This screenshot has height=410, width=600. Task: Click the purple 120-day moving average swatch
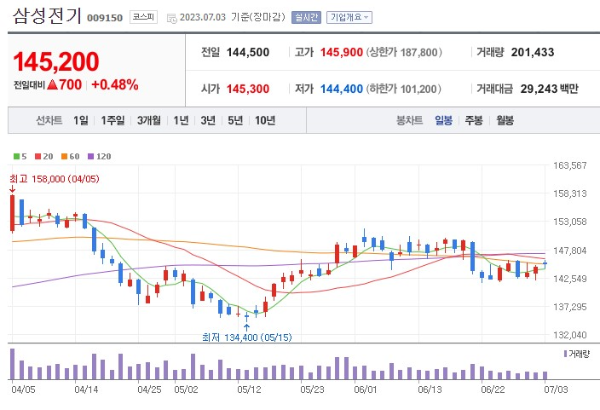pyautogui.click(x=91, y=156)
